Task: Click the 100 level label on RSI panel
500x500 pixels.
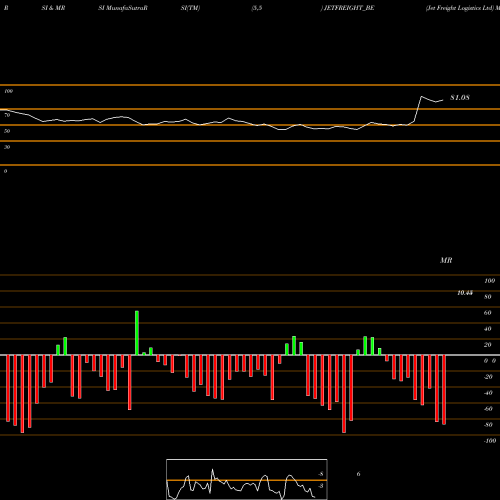Action: 8,91
